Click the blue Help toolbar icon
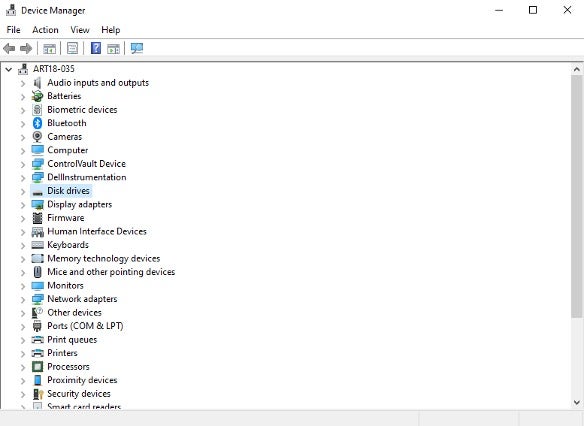Screen dimensions: 584x426 [x=96, y=48]
